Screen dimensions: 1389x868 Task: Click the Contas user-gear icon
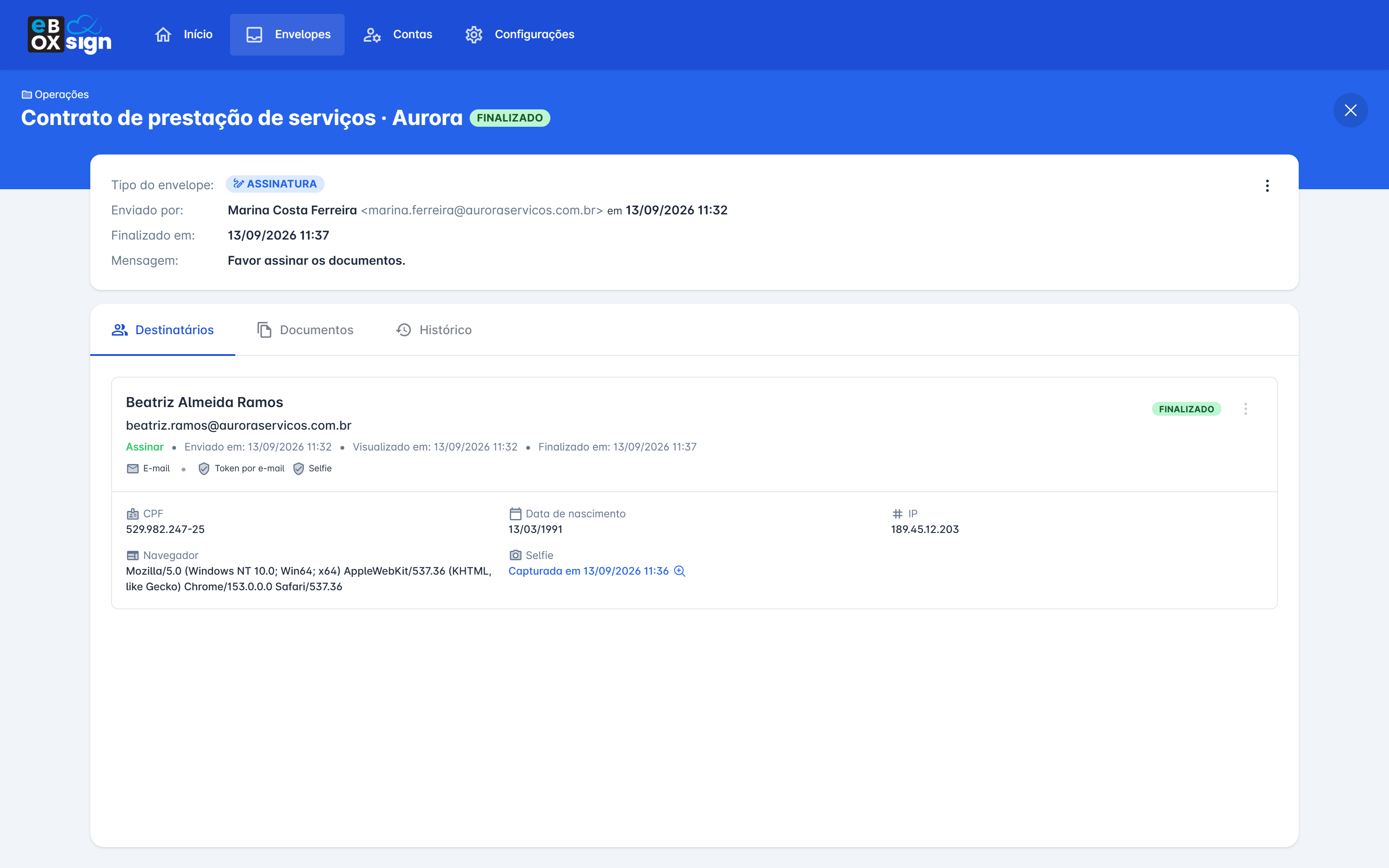pyautogui.click(x=372, y=35)
